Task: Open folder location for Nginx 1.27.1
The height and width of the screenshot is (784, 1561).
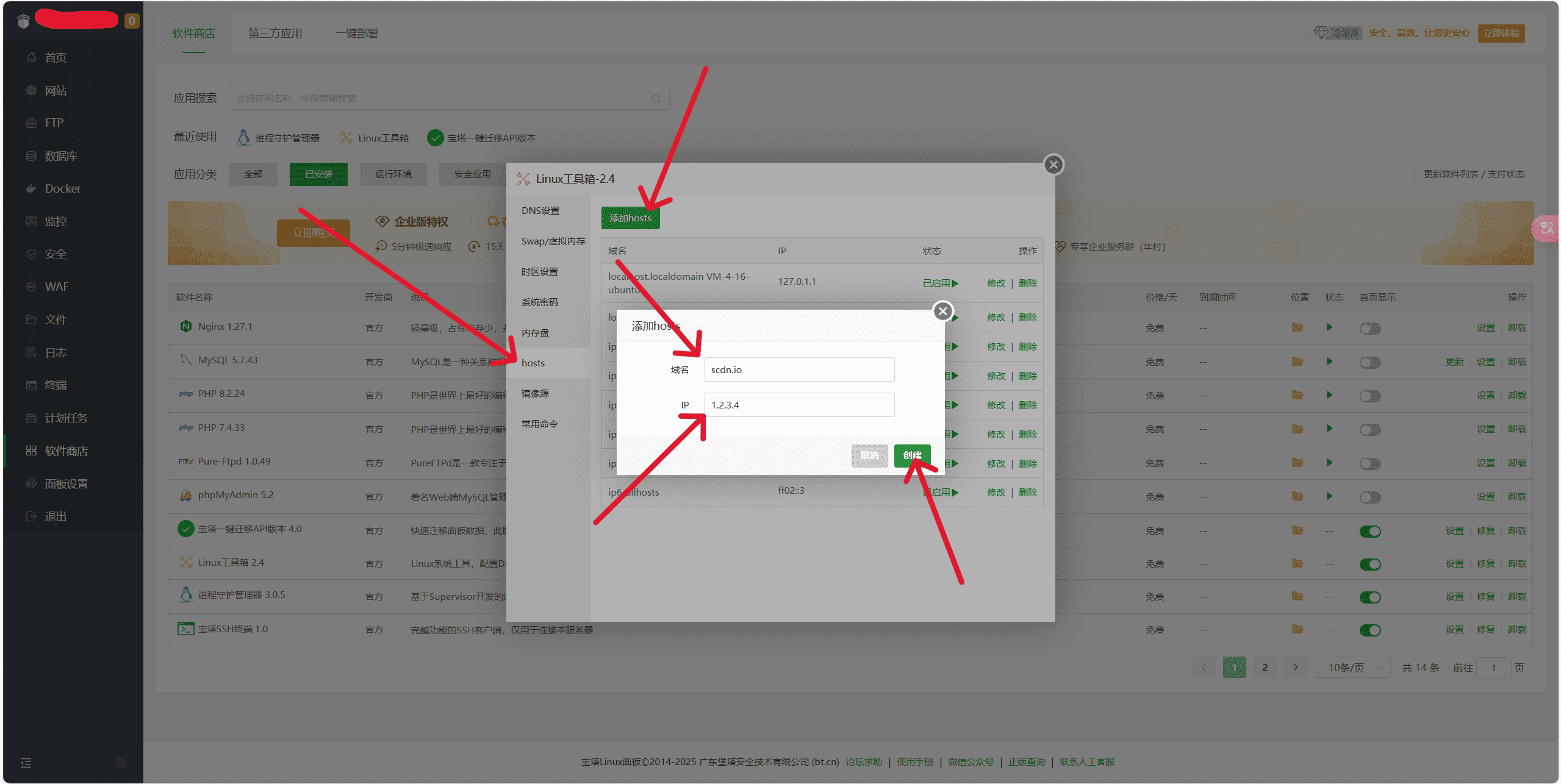Action: pos(1297,327)
